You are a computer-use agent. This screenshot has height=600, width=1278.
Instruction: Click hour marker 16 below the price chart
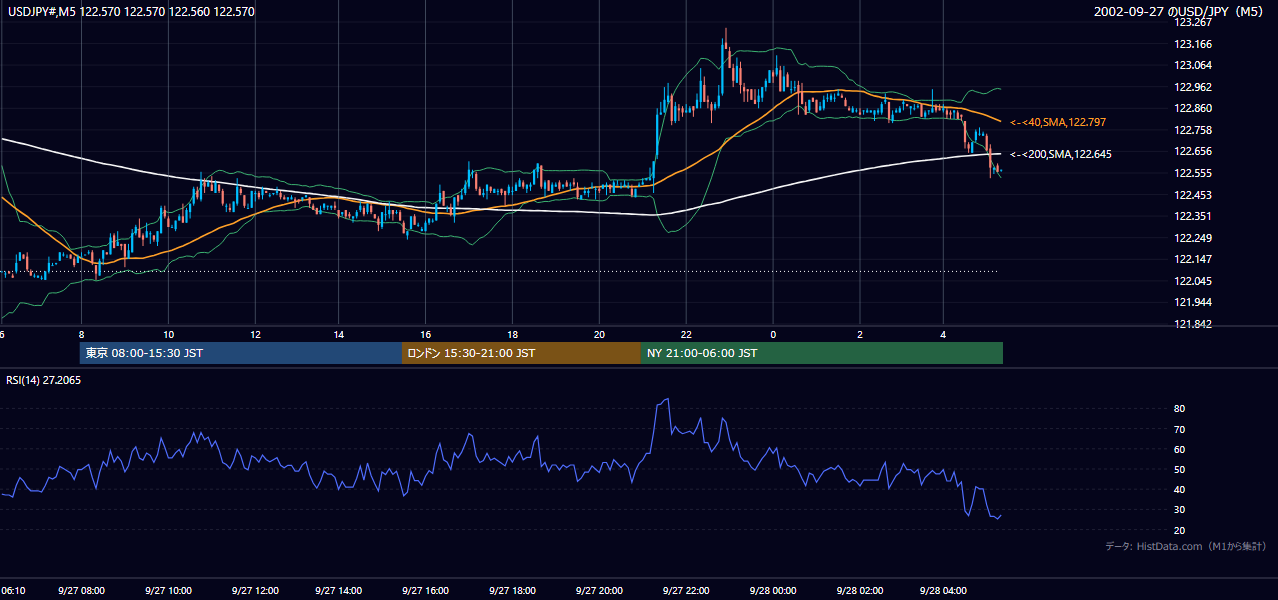coord(426,334)
